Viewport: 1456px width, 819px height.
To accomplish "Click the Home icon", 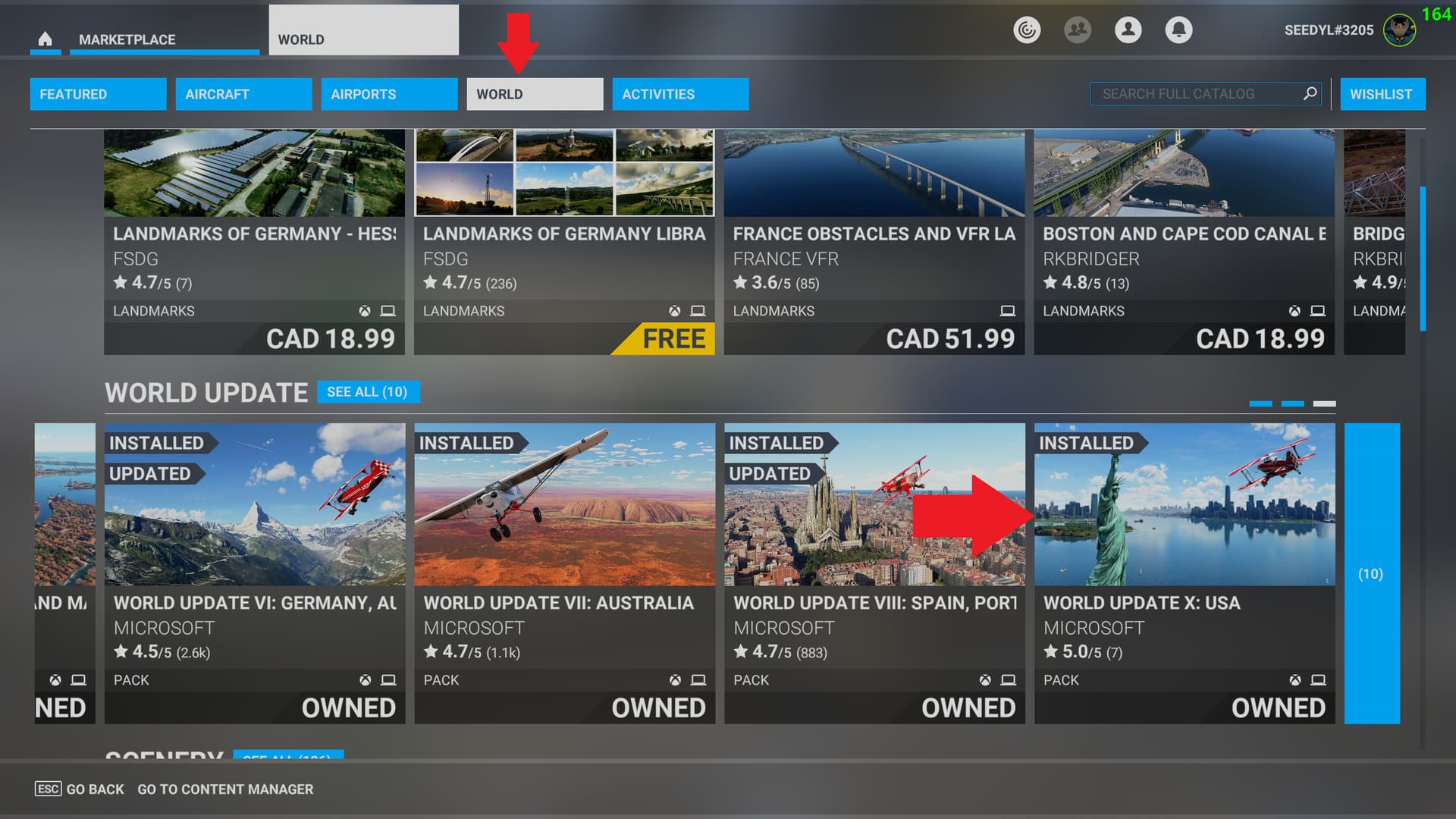I will click(x=45, y=39).
